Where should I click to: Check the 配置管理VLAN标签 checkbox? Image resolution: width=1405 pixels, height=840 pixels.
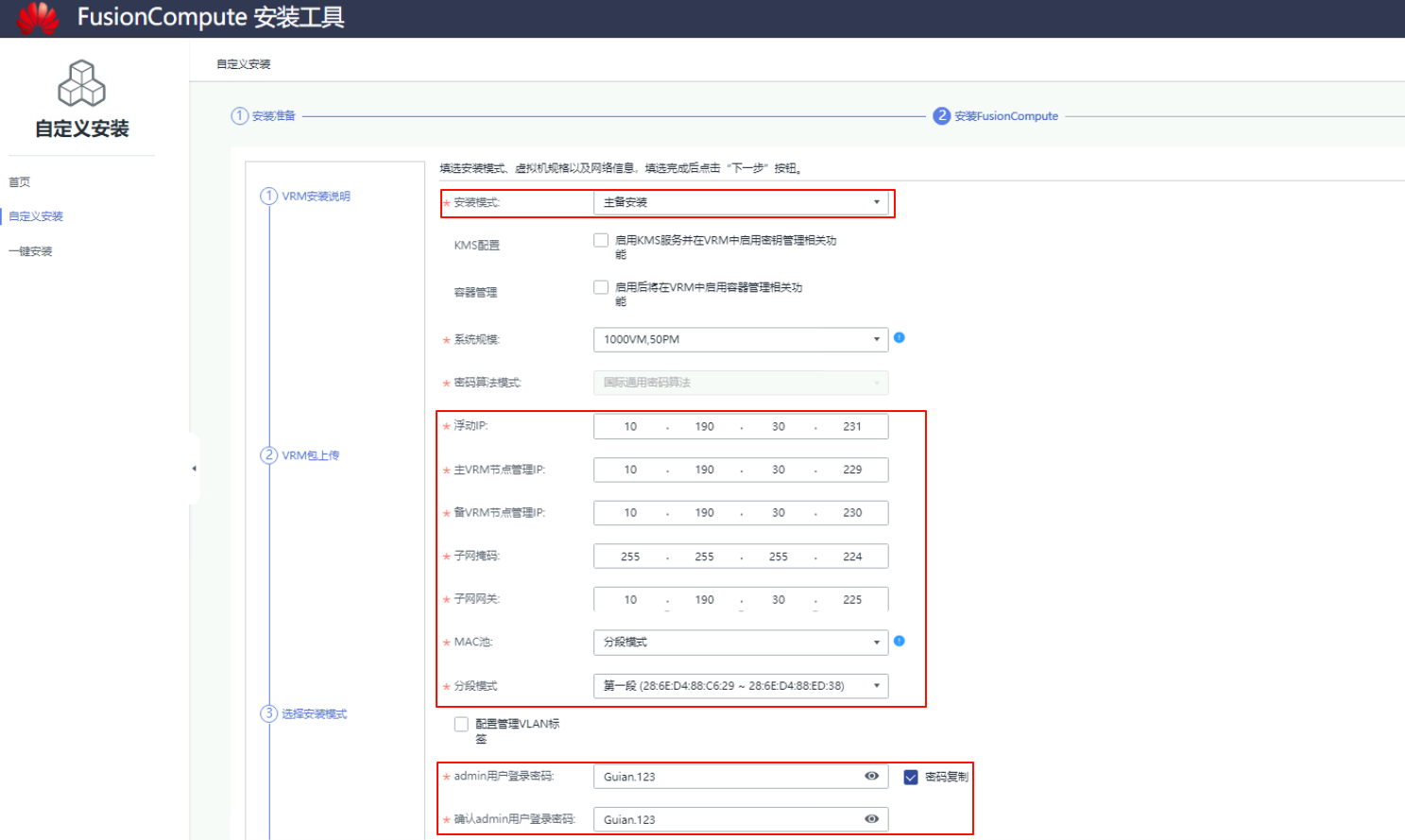click(461, 724)
